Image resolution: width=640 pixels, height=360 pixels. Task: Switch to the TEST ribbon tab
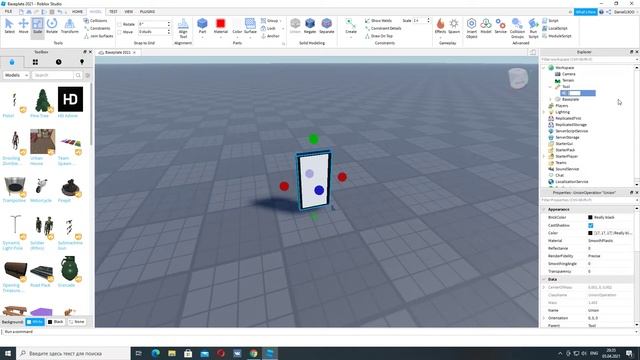[x=113, y=12]
